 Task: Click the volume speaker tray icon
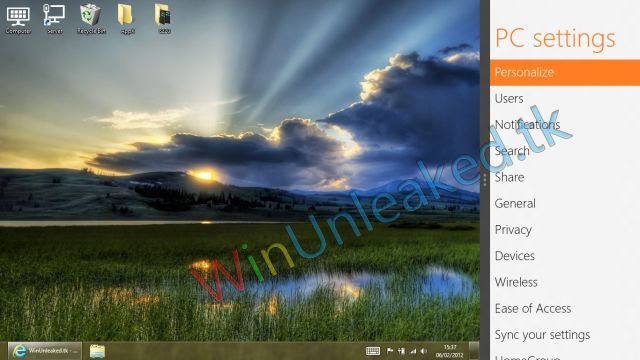coord(424,351)
